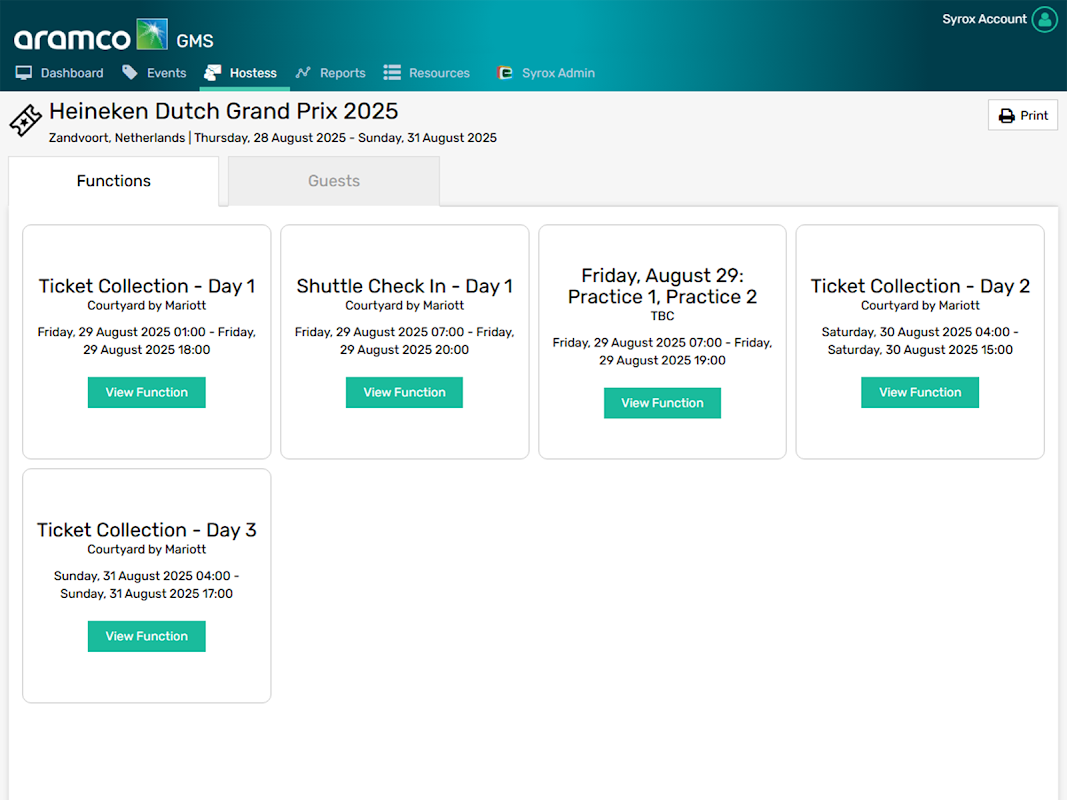This screenshot has width=1067, height=800.
Task: Click the Zandvoort, Netherlands location text
Action: [116, 137]
